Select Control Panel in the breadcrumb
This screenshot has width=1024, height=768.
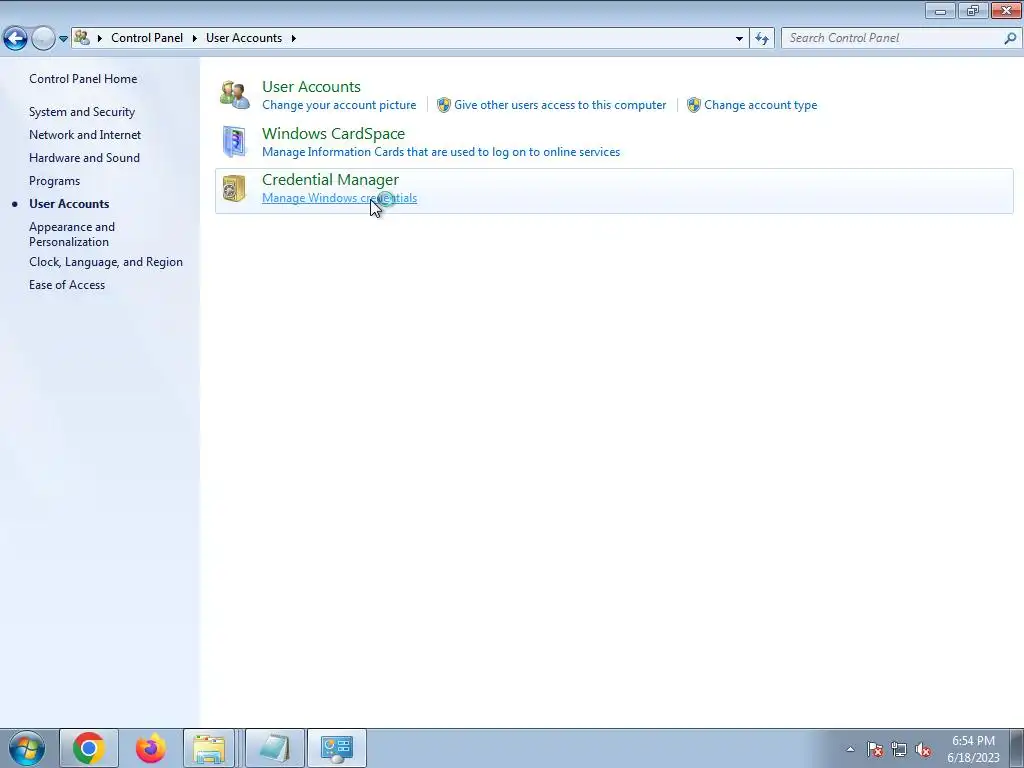[147, 38]
